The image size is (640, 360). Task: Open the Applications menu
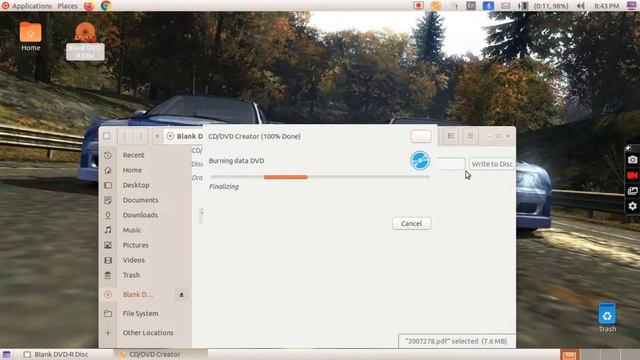click(31, 6)
